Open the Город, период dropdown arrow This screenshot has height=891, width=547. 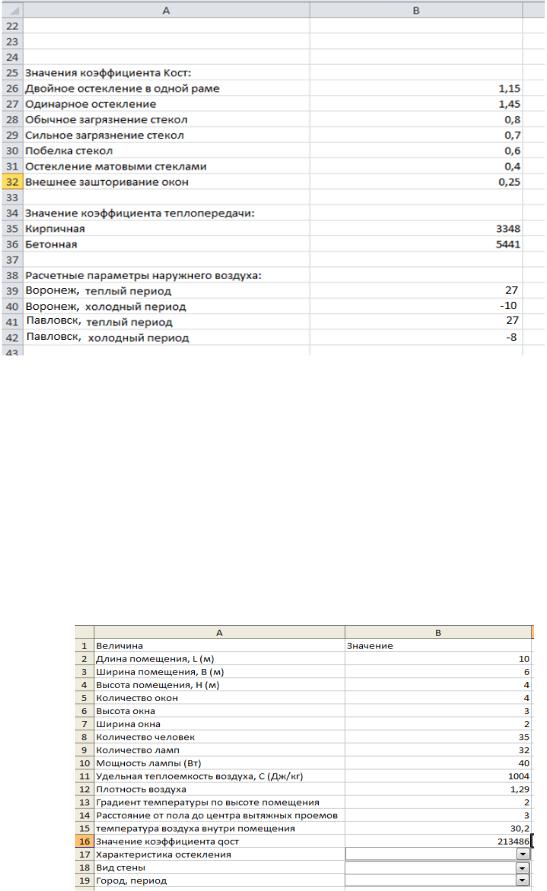523,880
